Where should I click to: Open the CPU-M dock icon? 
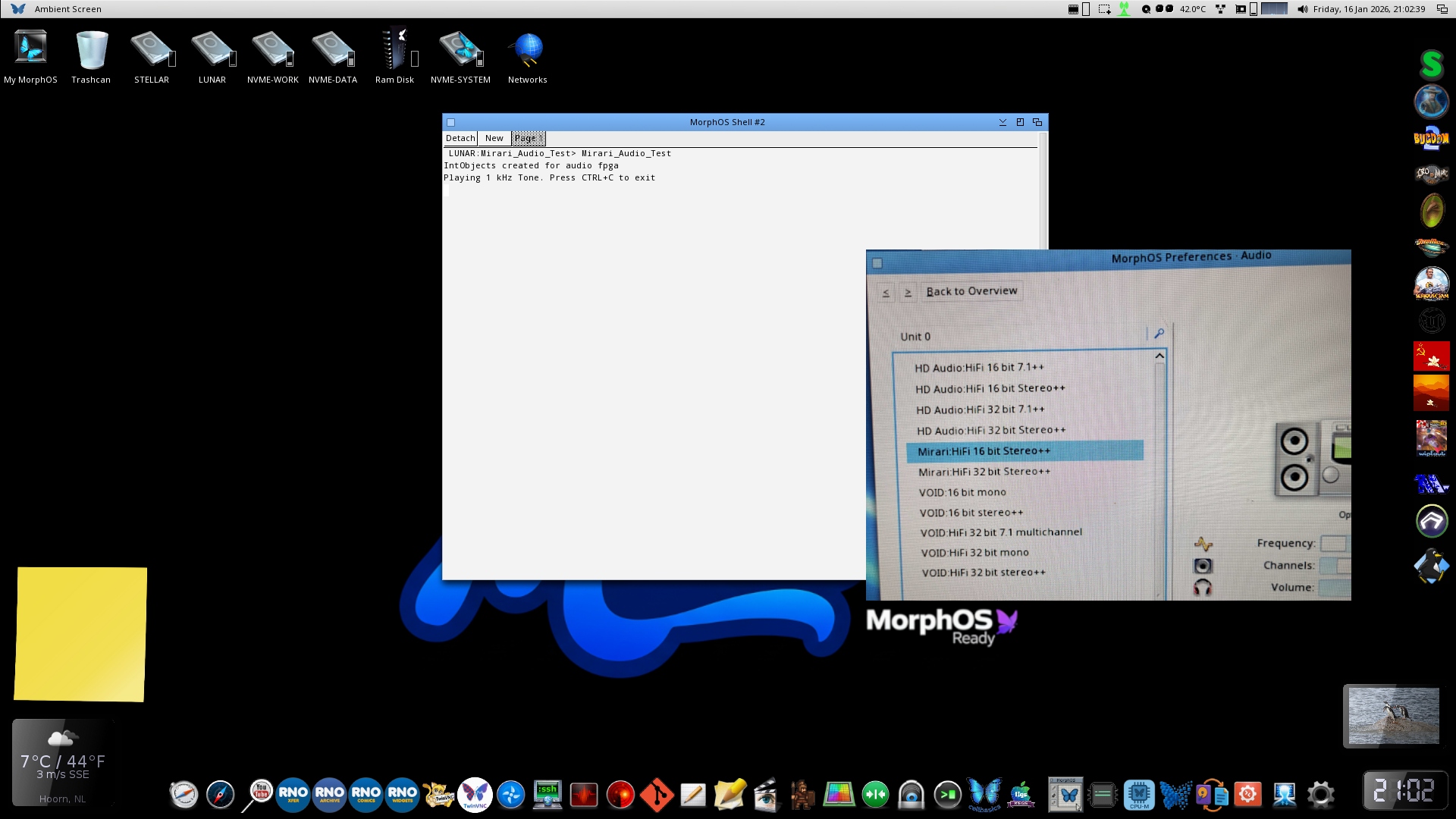[x=1139, y=794]
